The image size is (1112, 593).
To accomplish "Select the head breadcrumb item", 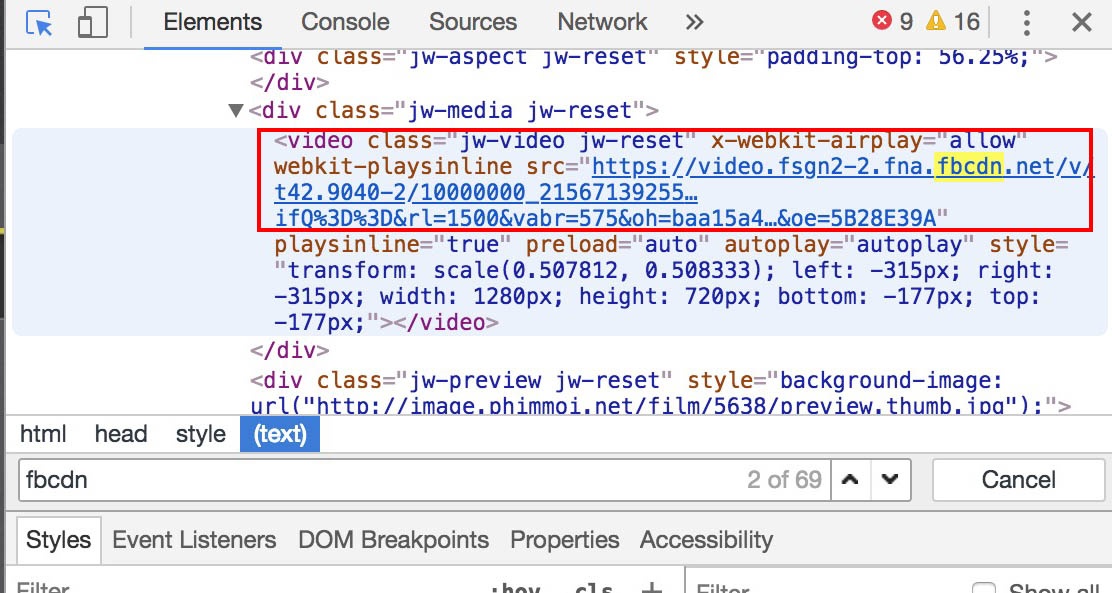I will pyautogui.click(x=121, y=434).
